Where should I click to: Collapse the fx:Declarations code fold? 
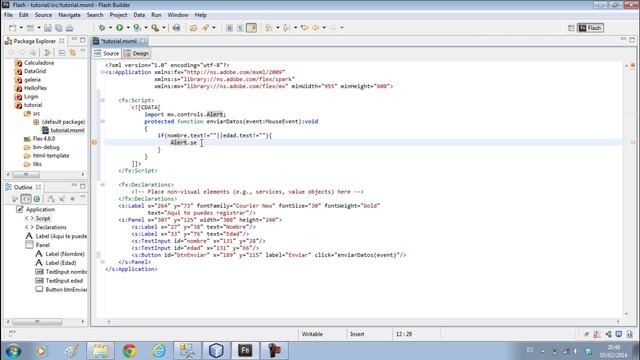pos(102,184)
